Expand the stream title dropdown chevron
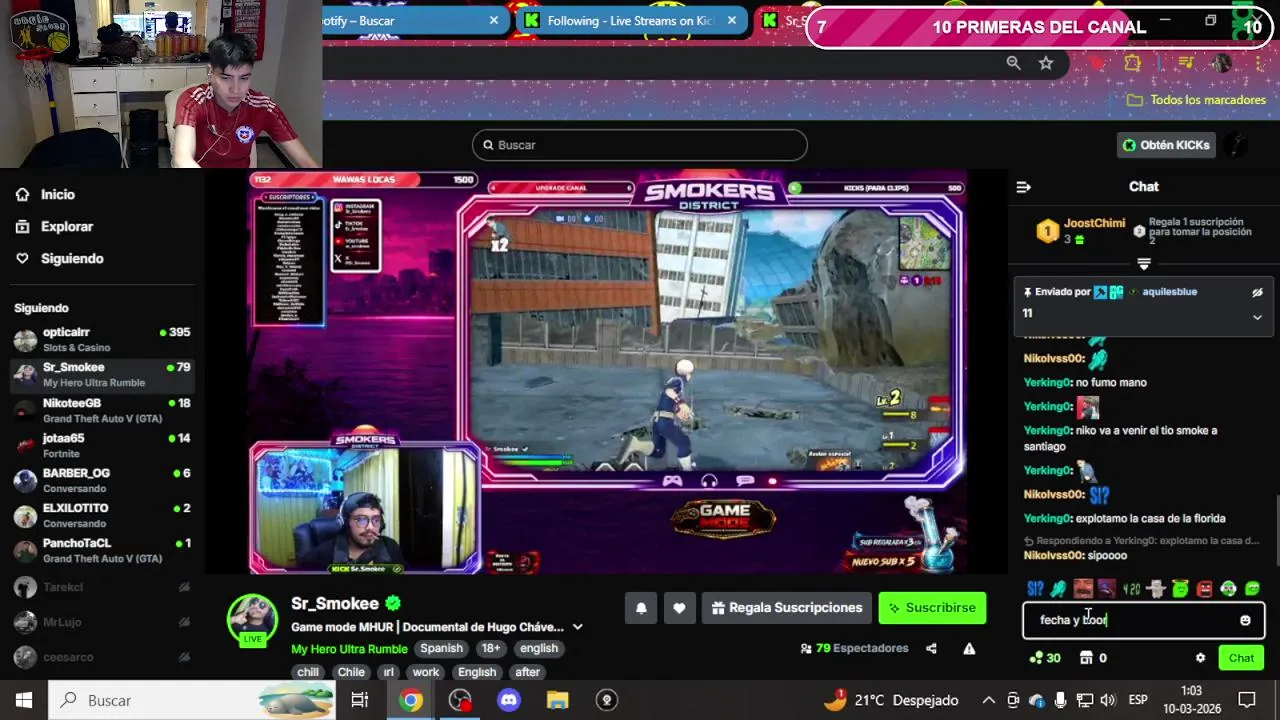This screenshot has height=720, width=1280. (577, 627)
